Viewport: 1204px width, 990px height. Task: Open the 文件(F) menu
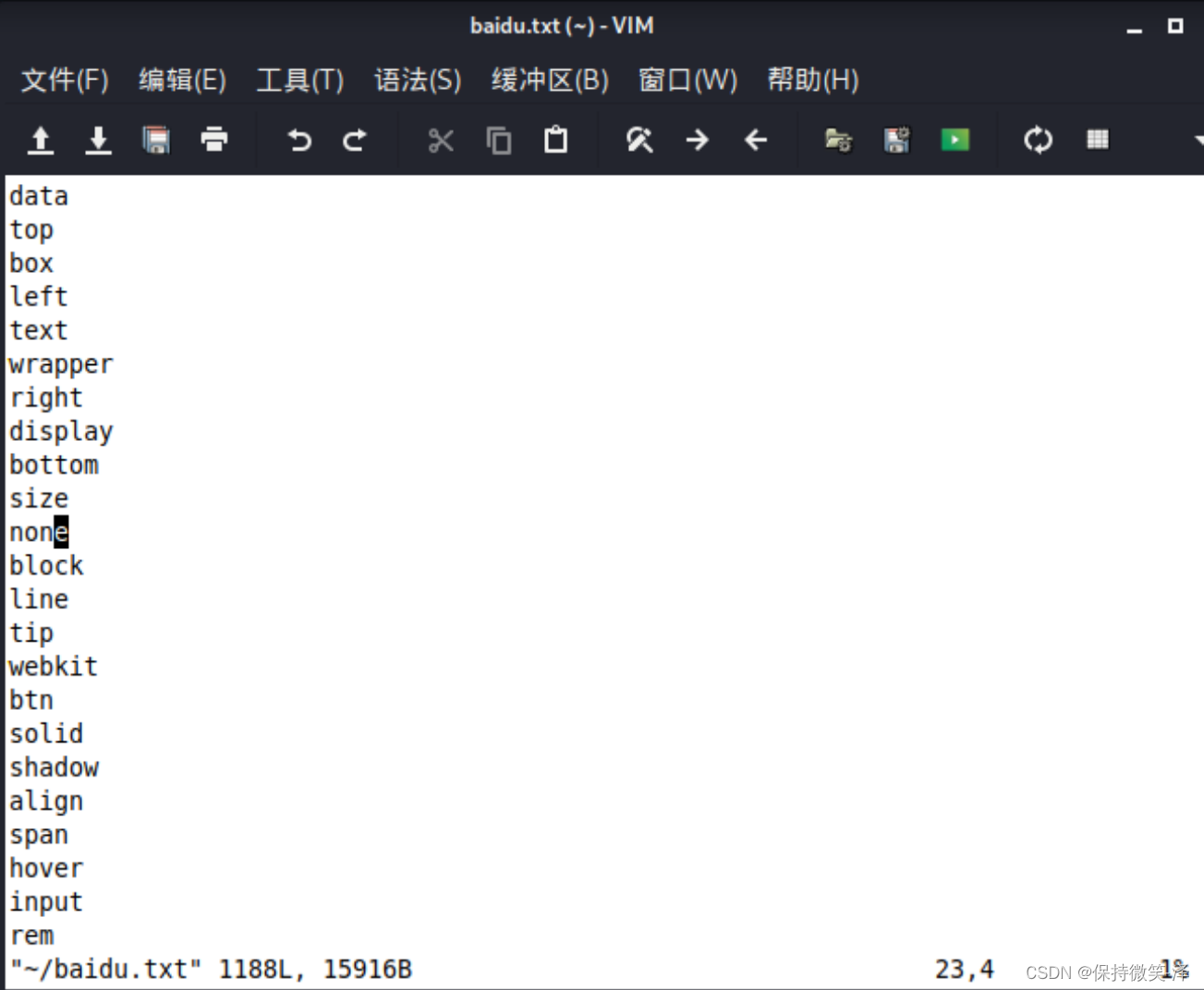[65, 80]
